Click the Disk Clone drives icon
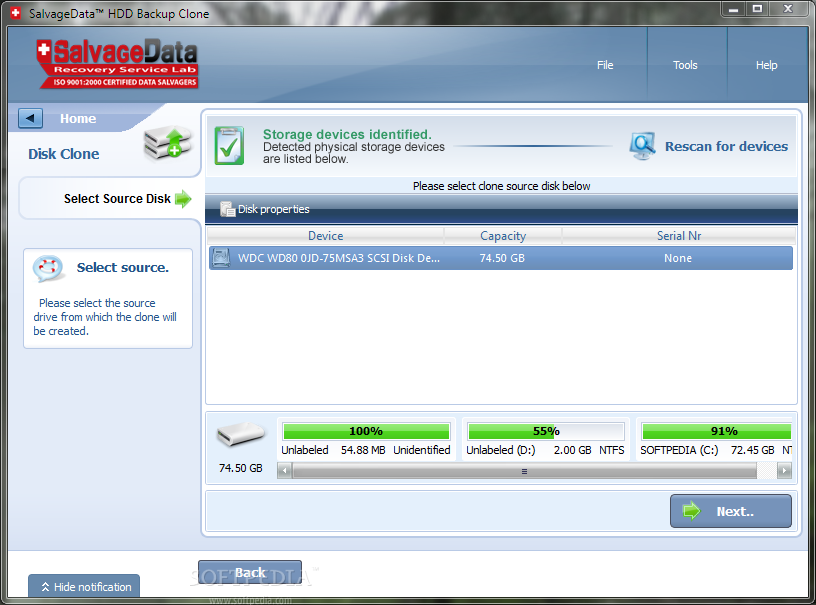The height and width of the screenshot is (605, 816). pyautogui.click(x=168, y=143)
